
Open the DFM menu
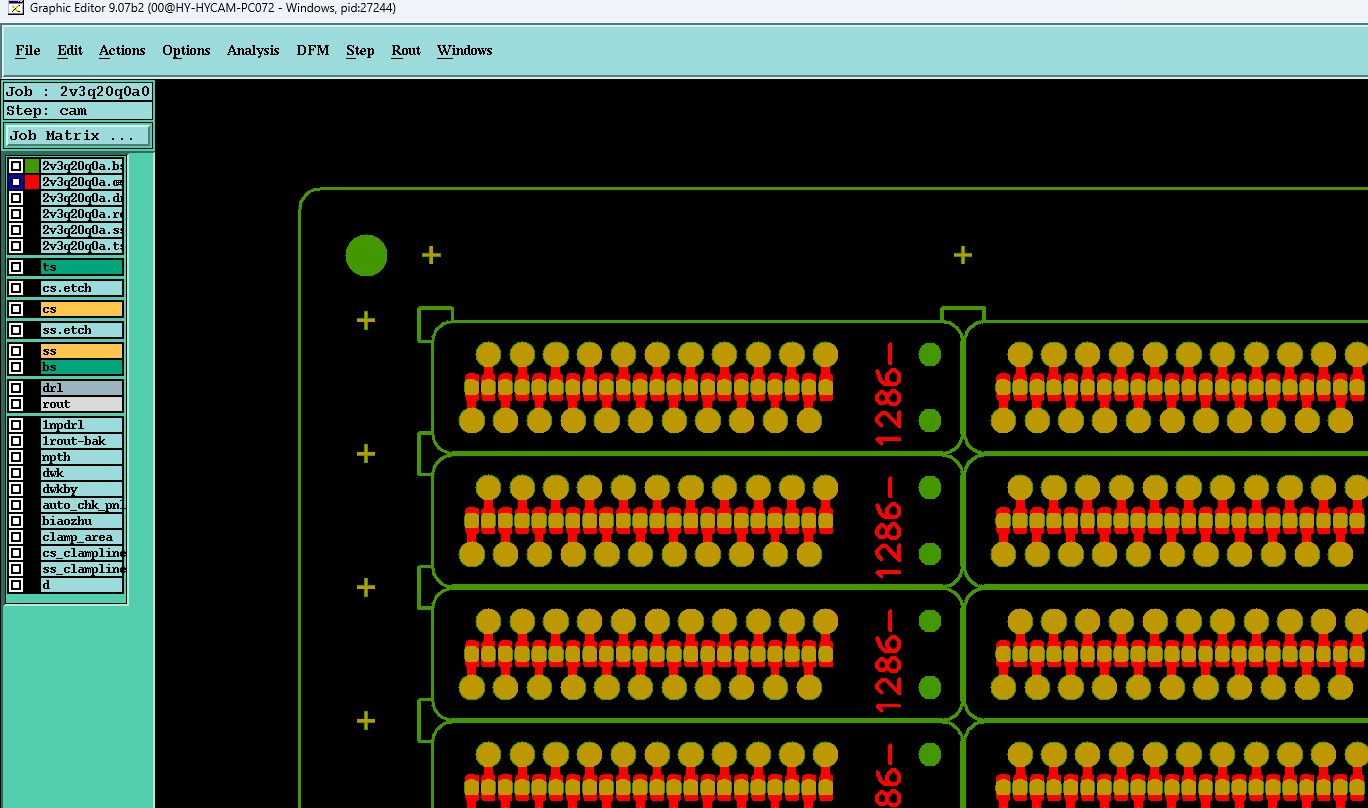coord(312,51)
